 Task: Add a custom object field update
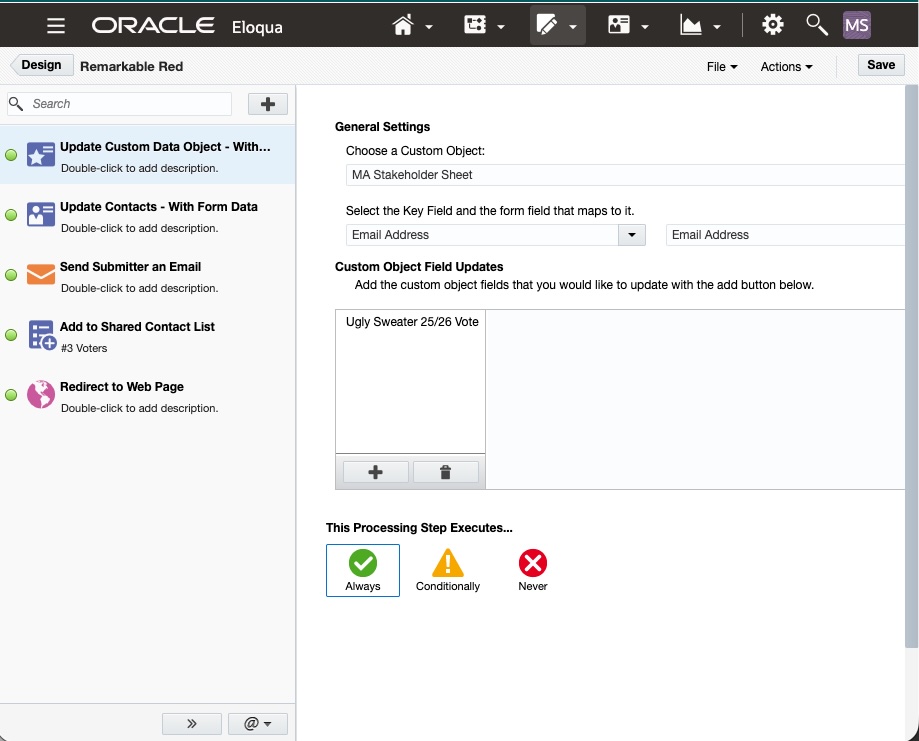click(x=375, y=472)
